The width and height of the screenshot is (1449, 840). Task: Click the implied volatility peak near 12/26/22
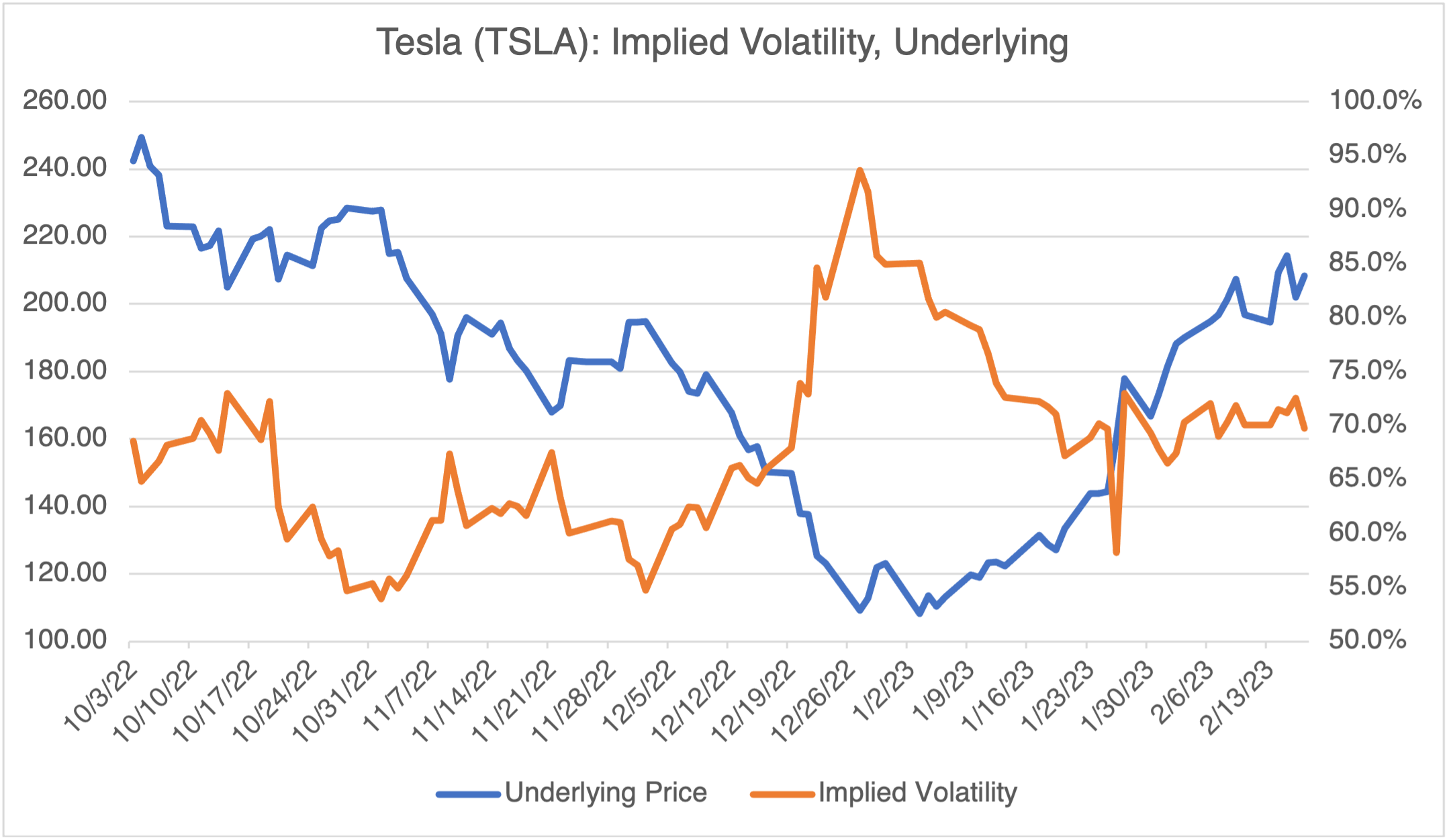pyautogui.click(x=860, y=171)
